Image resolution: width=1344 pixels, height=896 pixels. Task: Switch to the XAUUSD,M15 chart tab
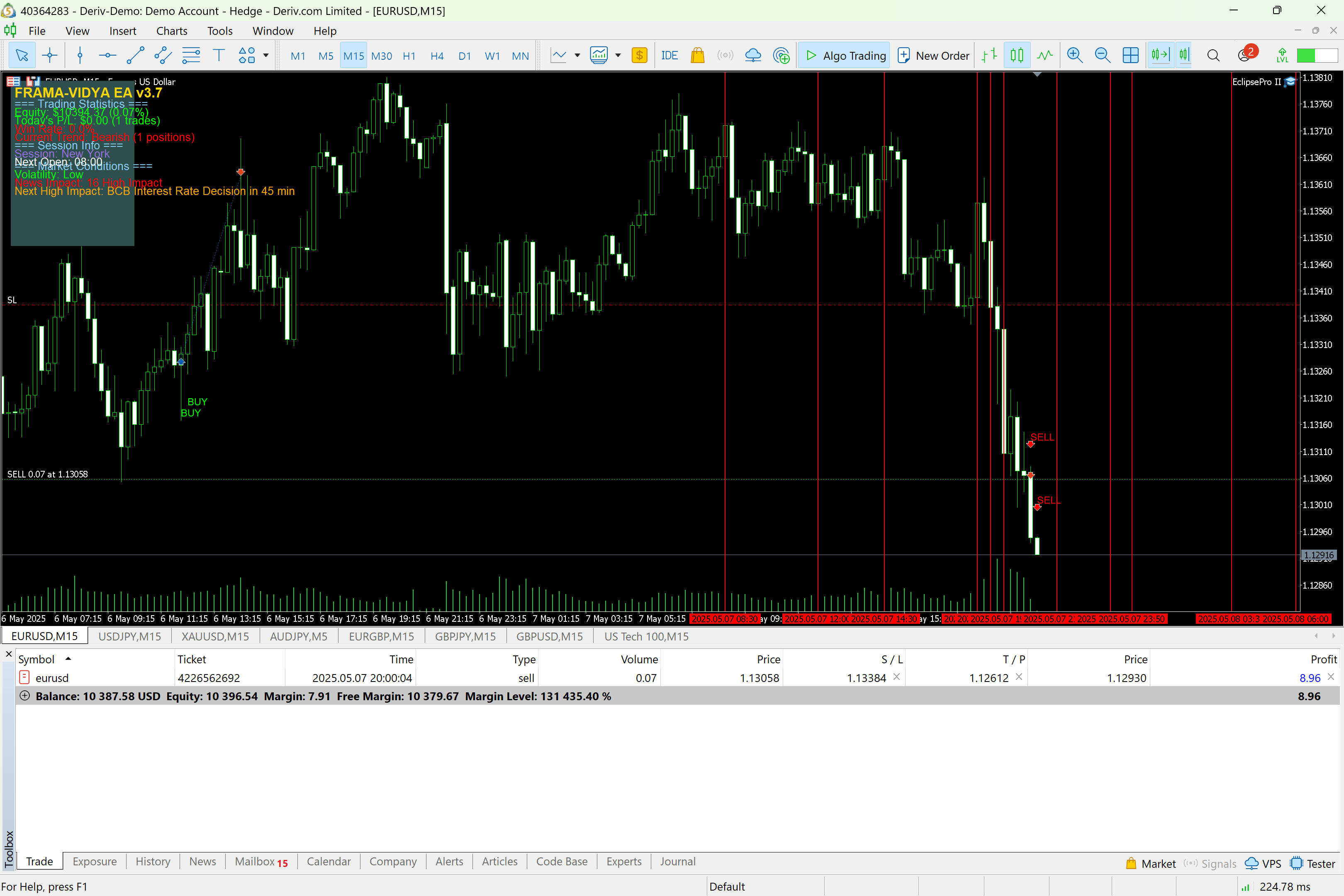point(215,636)
